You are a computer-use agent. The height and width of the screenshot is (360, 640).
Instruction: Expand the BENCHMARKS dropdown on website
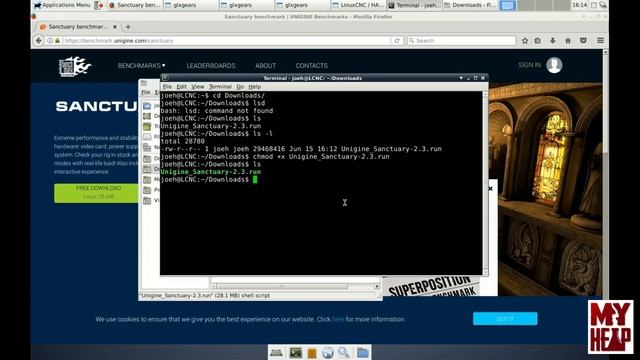[142, 66]
